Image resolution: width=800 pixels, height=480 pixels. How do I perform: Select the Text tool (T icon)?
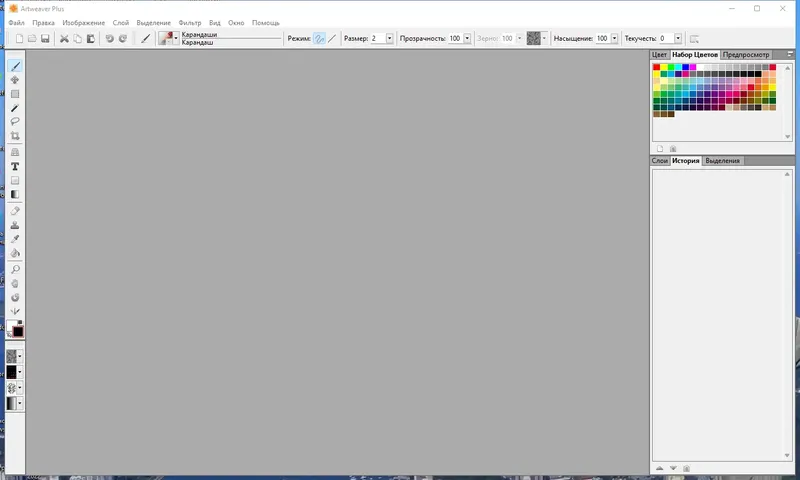tap(15, 166)
